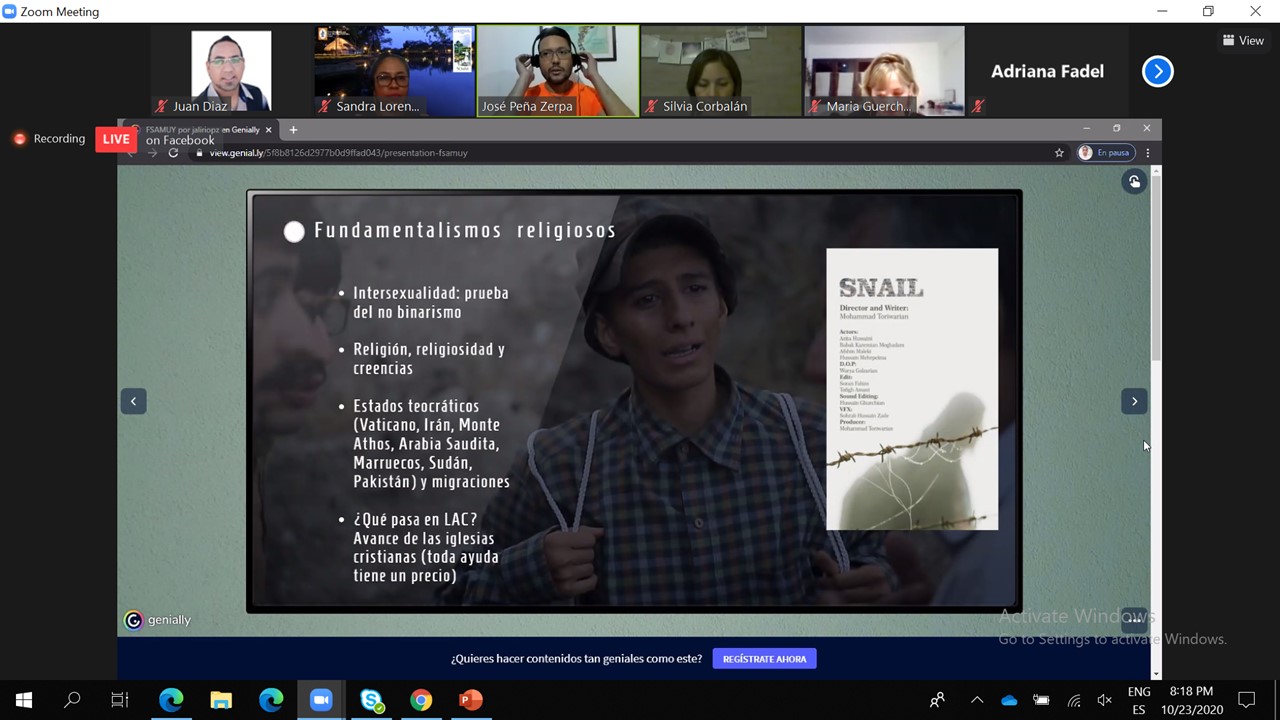Select the FSAMUY Genially browser tab
Image resolution: width=1280 pixels, height=720 pixels.
[200, 130]
